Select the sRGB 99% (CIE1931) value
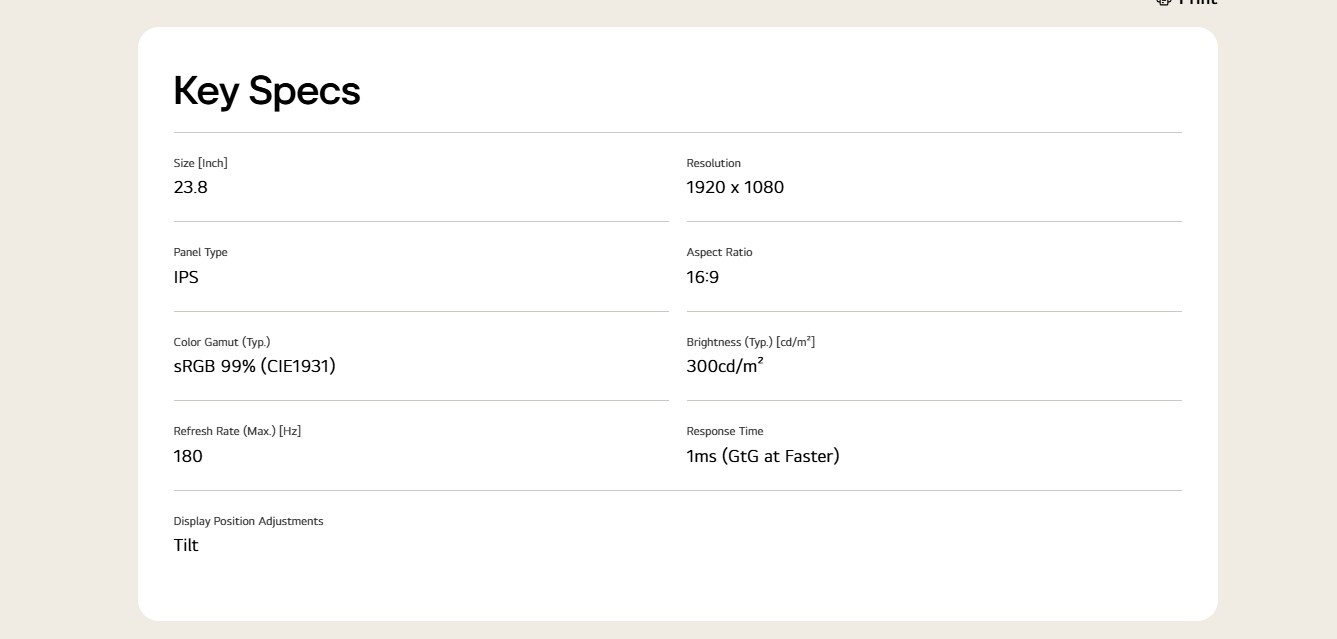 [255, 366]
